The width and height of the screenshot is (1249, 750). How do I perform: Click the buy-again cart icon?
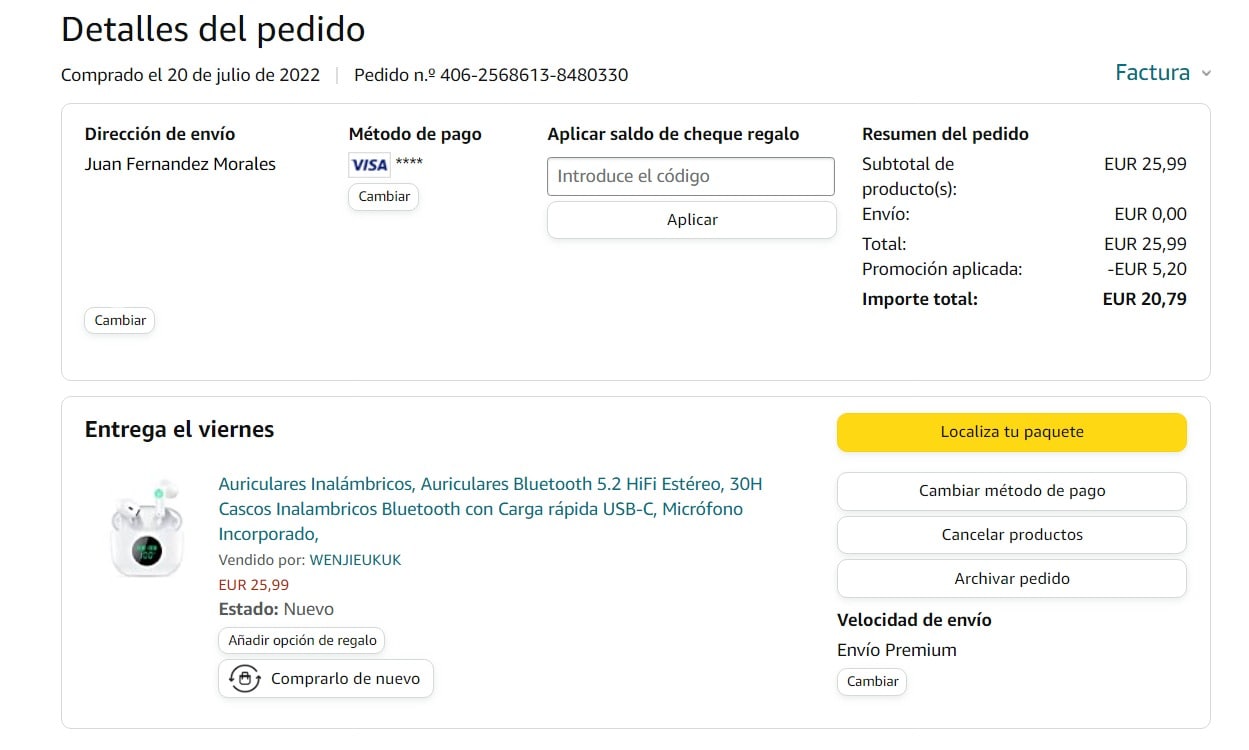[x=244, y=679]
